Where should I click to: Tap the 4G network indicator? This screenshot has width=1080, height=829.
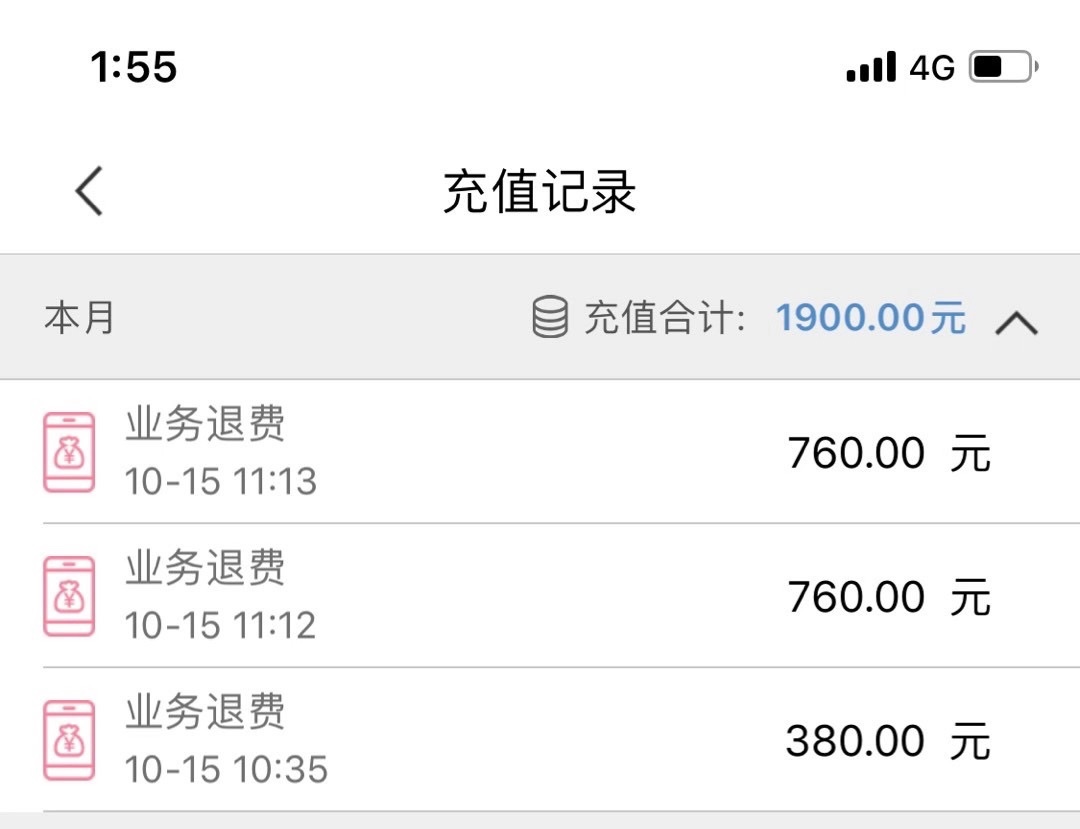coord(932,67)
